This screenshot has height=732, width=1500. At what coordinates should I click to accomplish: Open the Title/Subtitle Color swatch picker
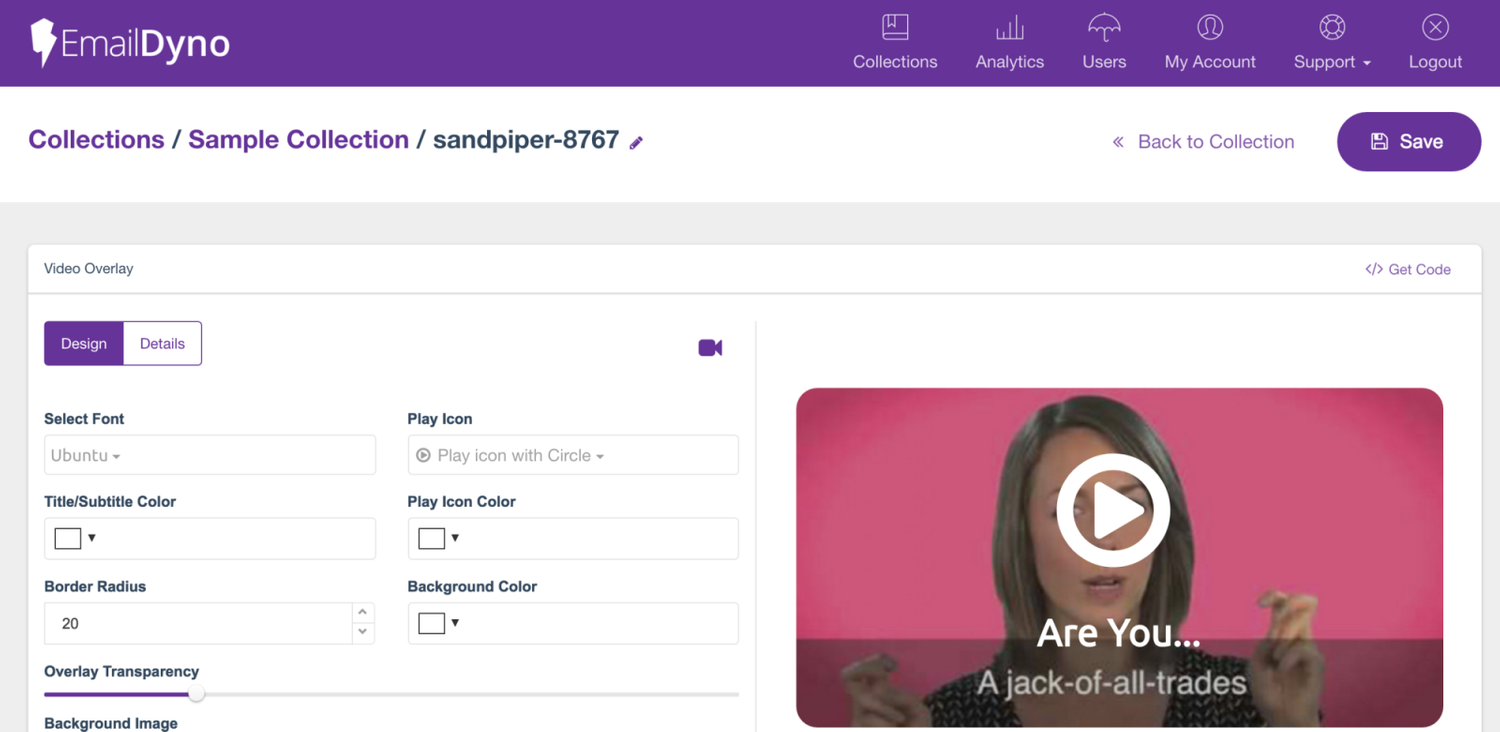(76, 538)
